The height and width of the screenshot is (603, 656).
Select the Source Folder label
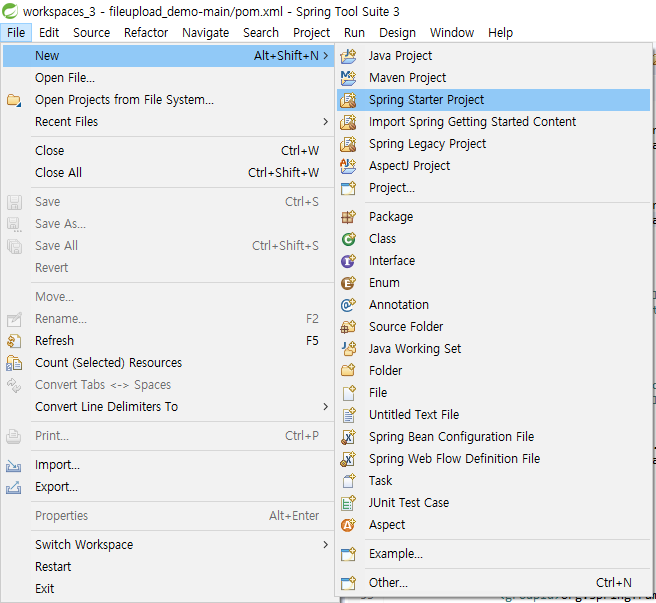pyautogui.click(x=406, y=327)
